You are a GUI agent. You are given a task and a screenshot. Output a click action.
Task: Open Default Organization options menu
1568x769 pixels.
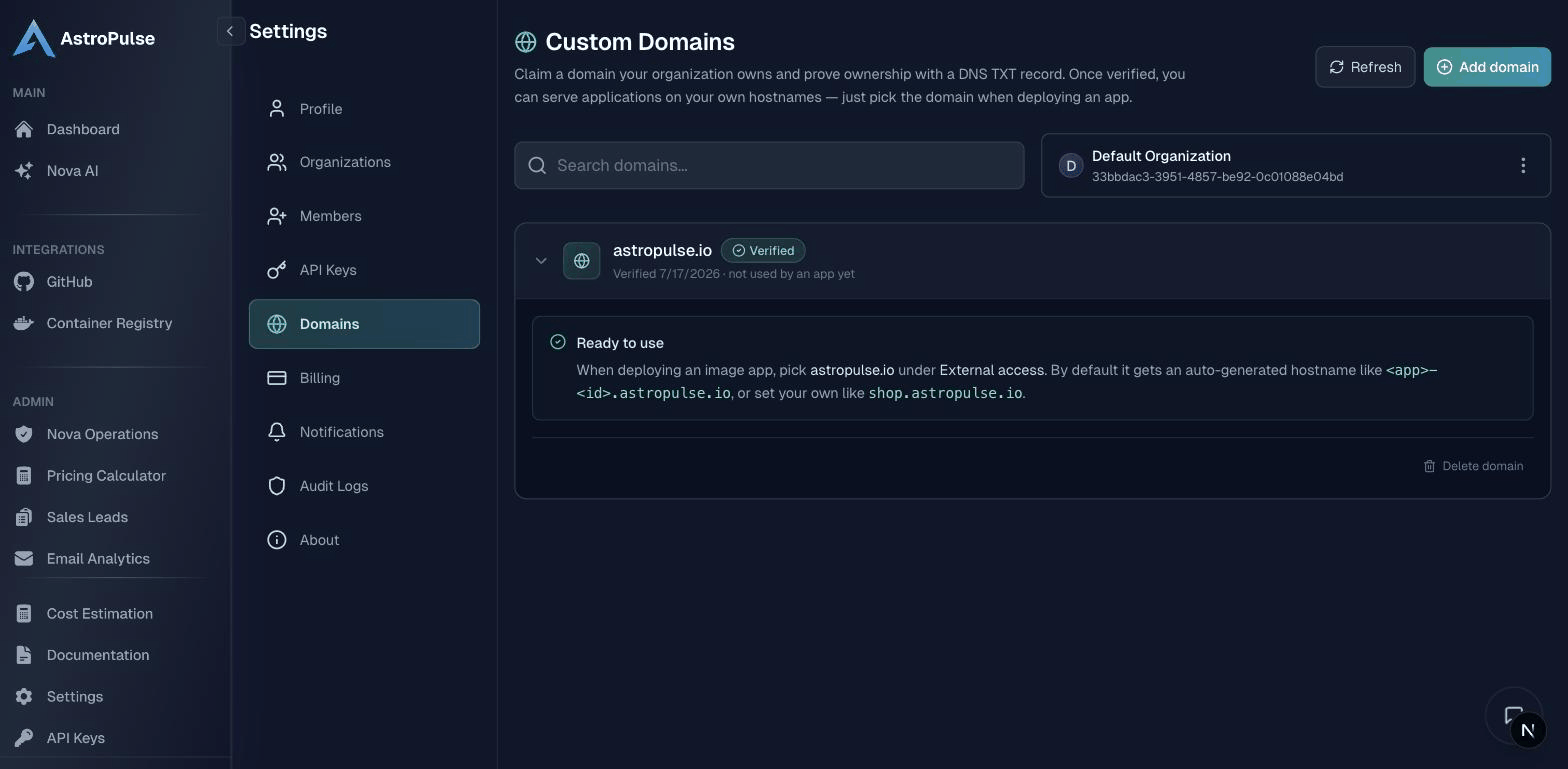(x=1523, y=165)
